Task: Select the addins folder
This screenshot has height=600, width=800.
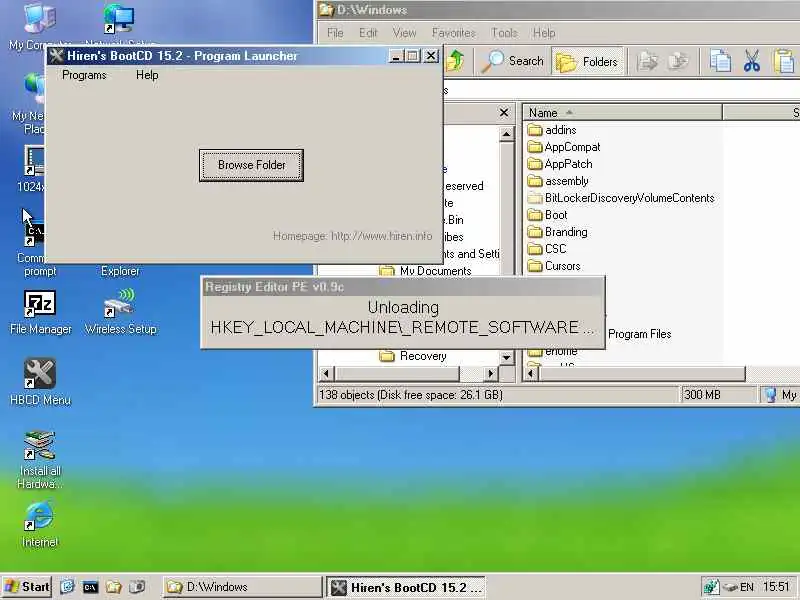Action: tap(552, 130)
